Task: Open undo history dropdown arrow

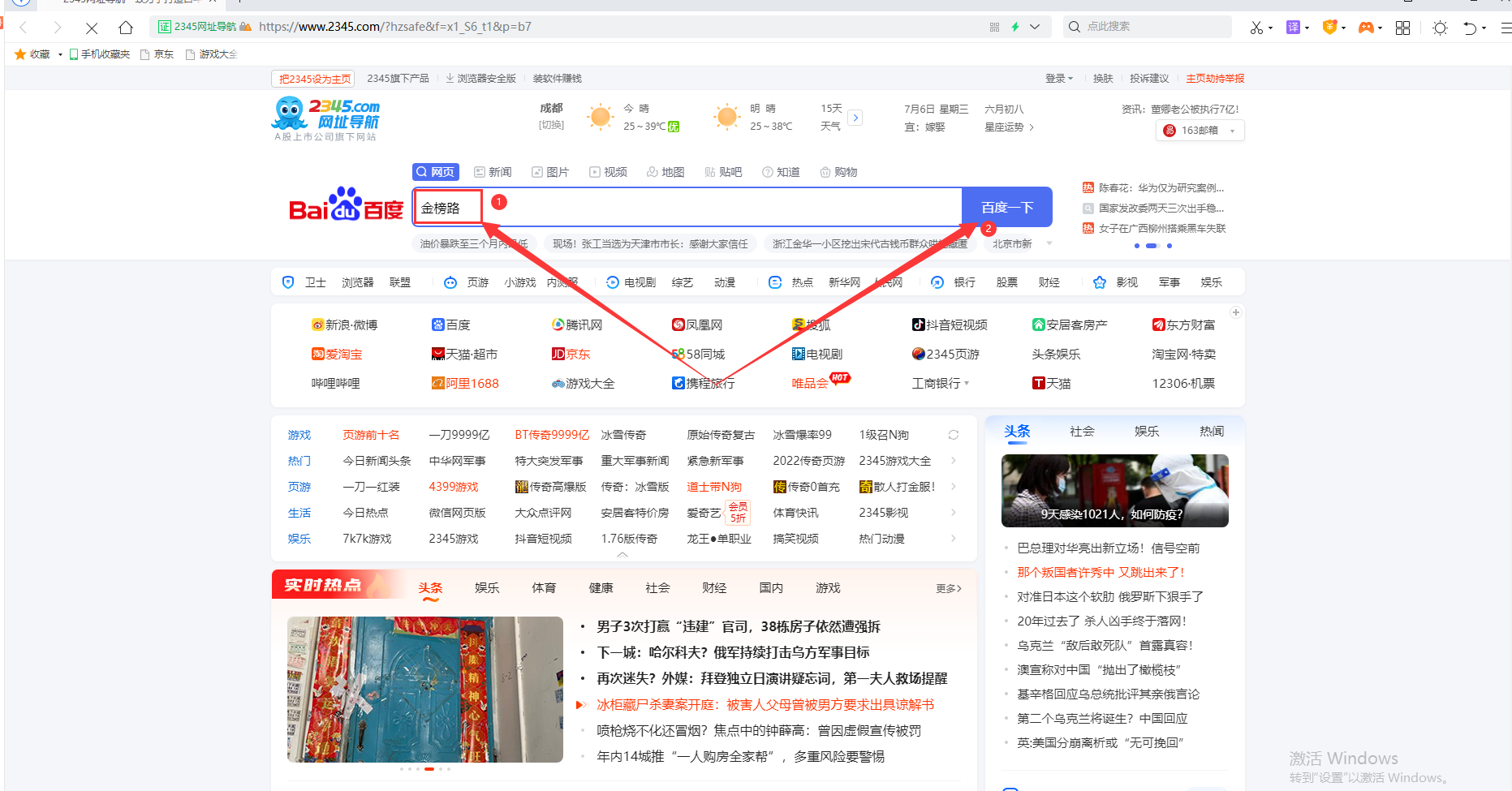Action: point(1484,28)
